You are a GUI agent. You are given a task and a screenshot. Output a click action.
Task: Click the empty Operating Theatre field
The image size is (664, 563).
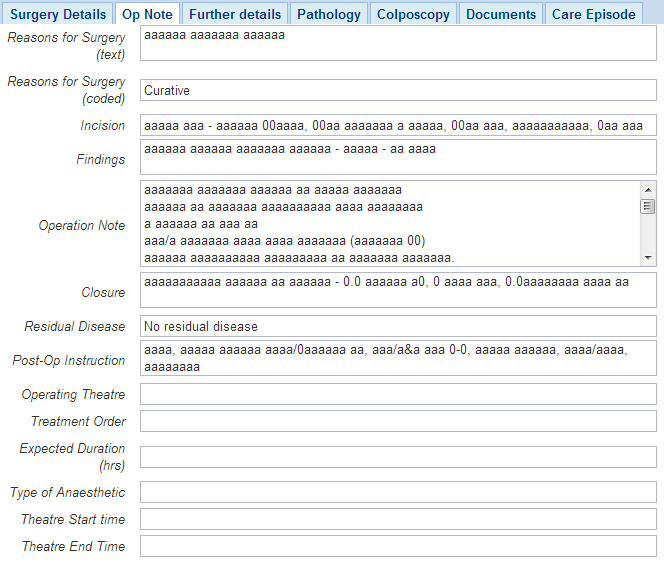pos(398,394)
